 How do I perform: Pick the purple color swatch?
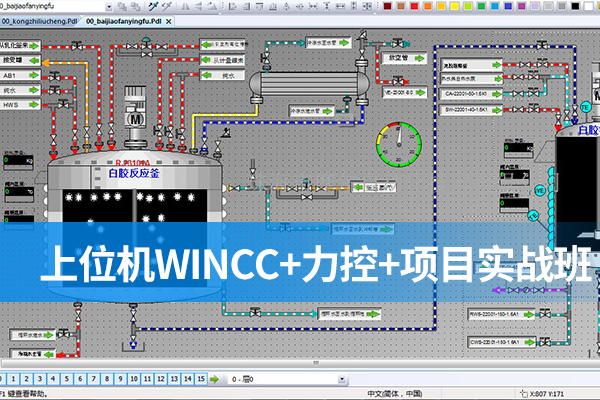(x=522, y=6)
